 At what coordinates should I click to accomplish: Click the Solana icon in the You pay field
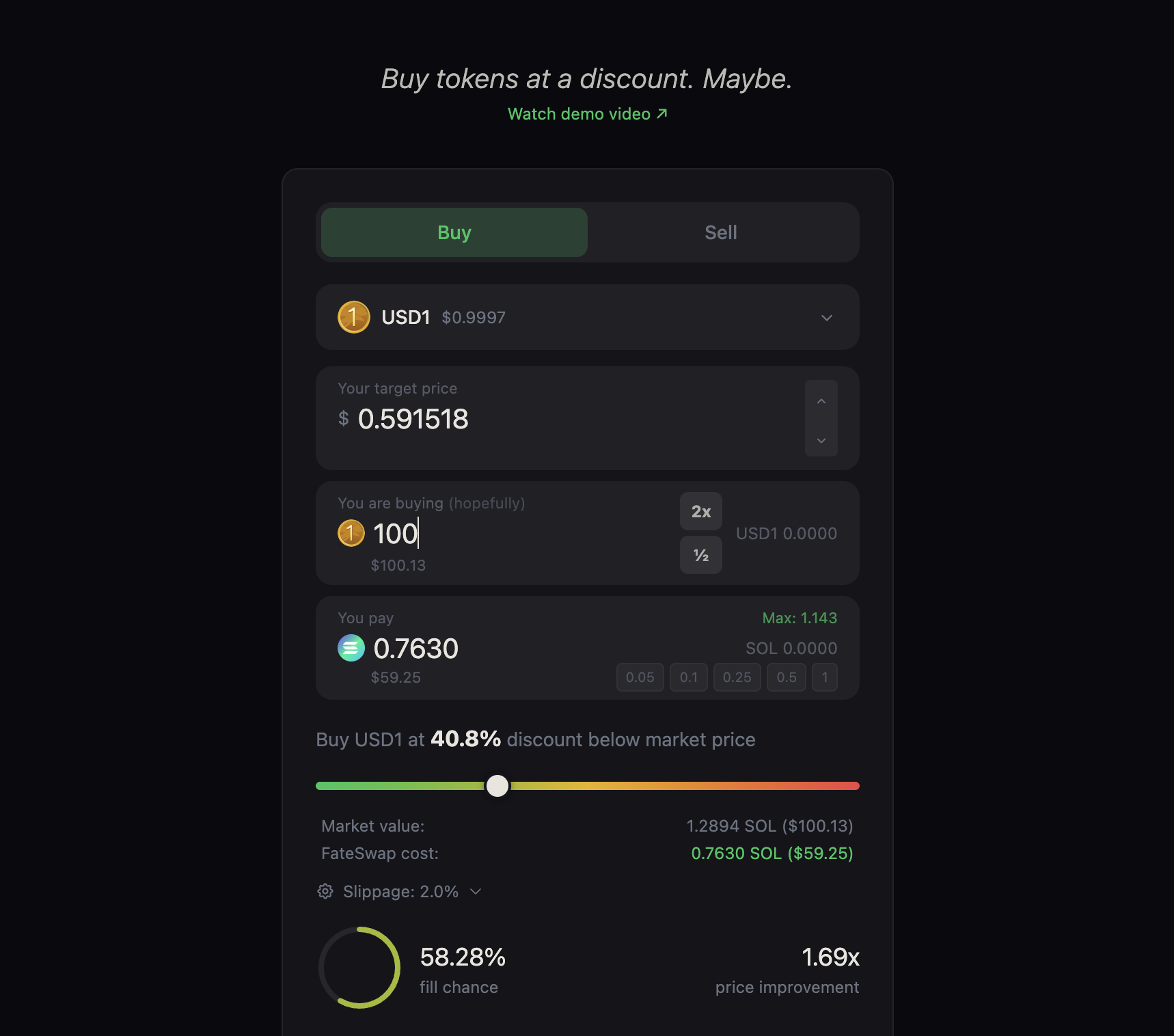pos(351,648)
